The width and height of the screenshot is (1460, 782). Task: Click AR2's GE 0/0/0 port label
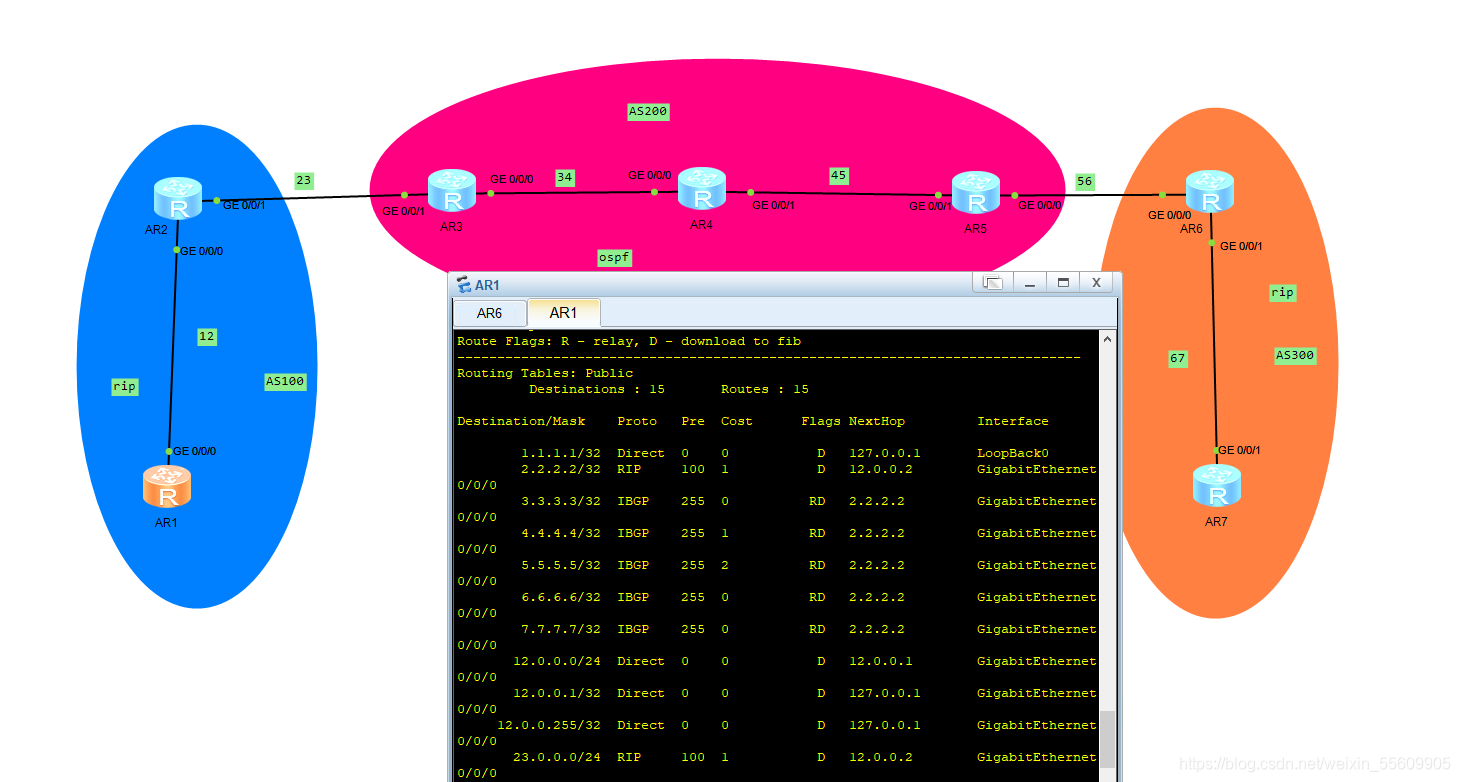tap(202, 251)
